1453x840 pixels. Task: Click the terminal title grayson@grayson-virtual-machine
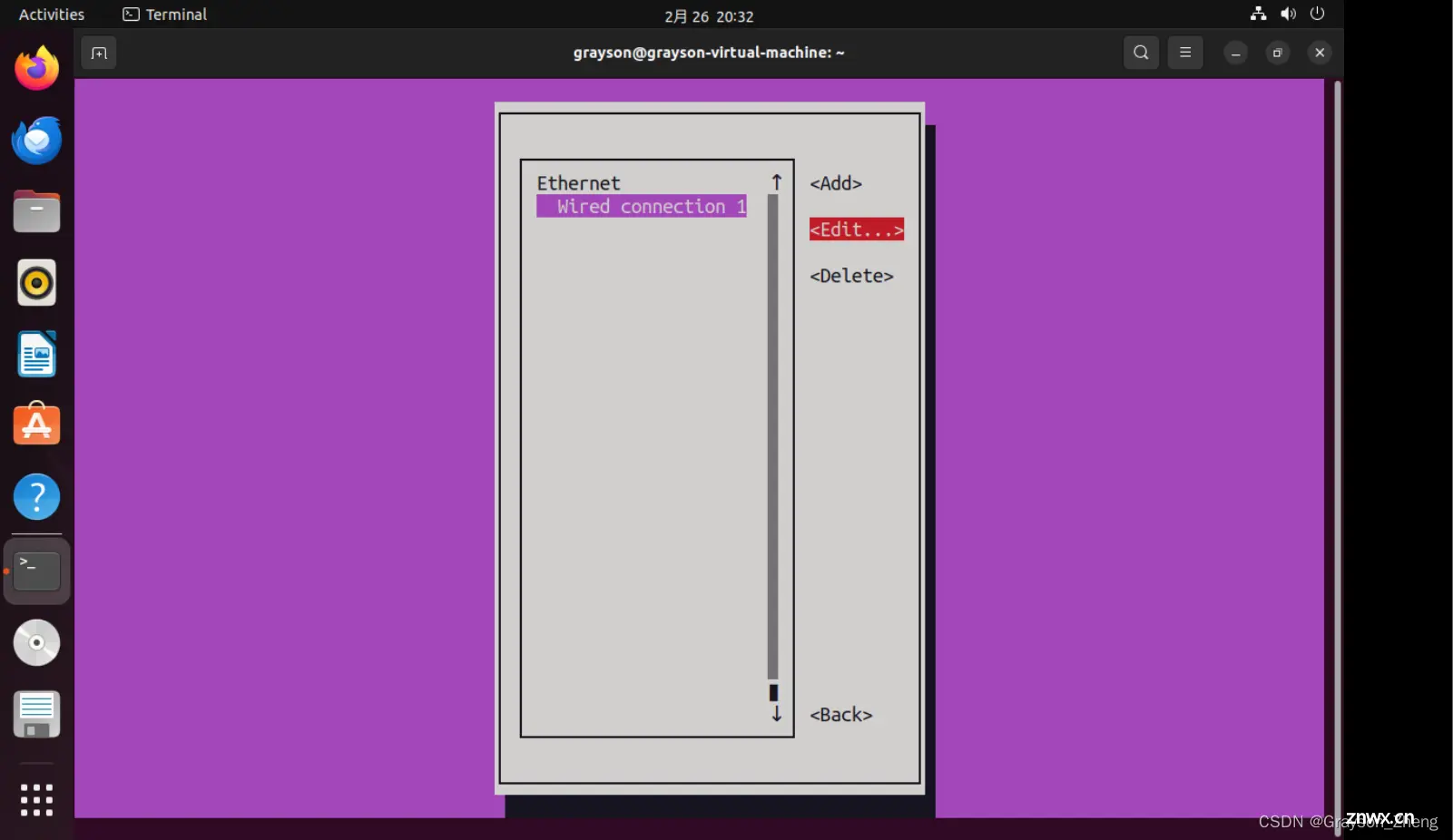[x=709, y=53]
